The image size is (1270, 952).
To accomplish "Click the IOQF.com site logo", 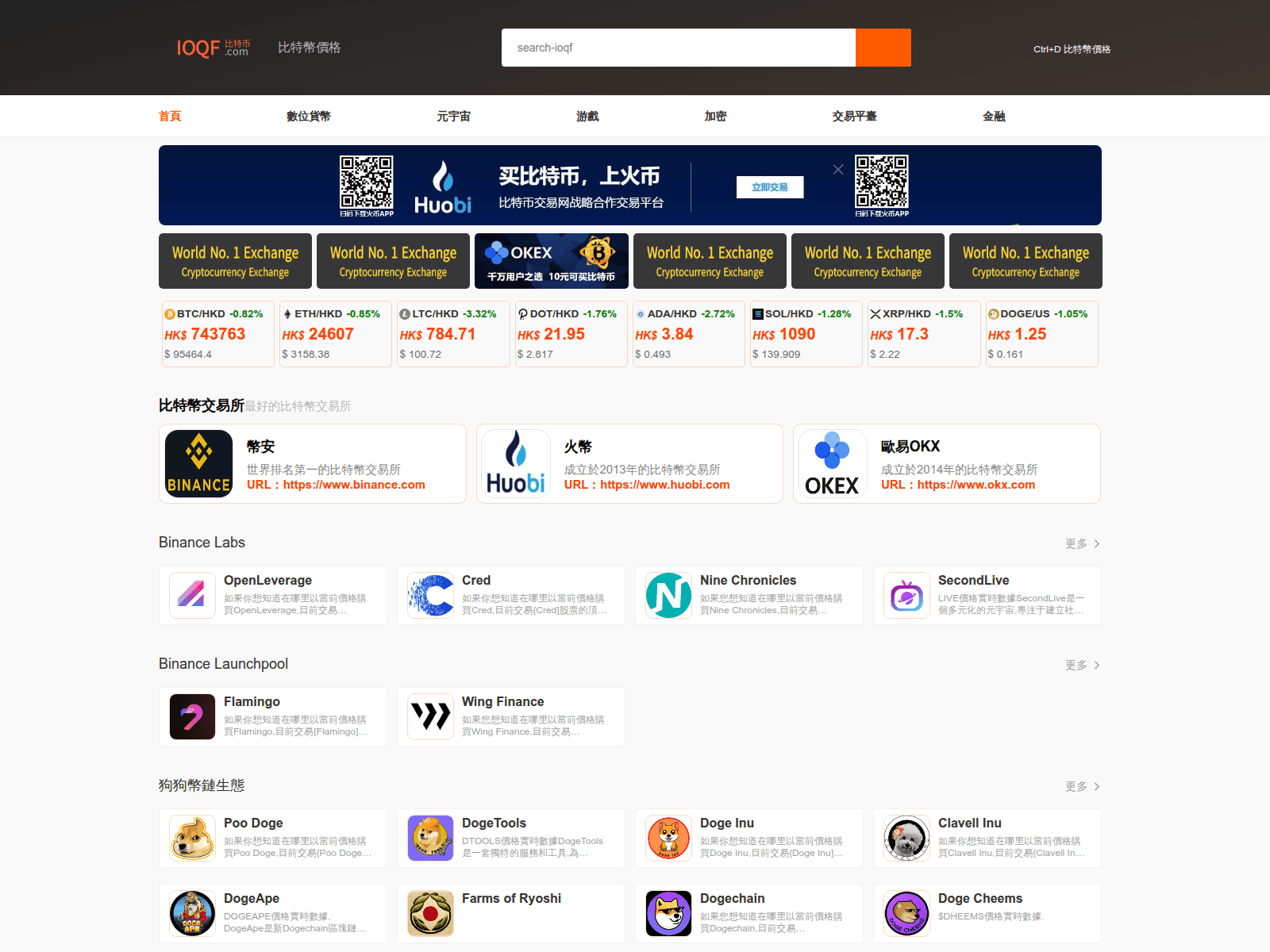I will [213, 48].
